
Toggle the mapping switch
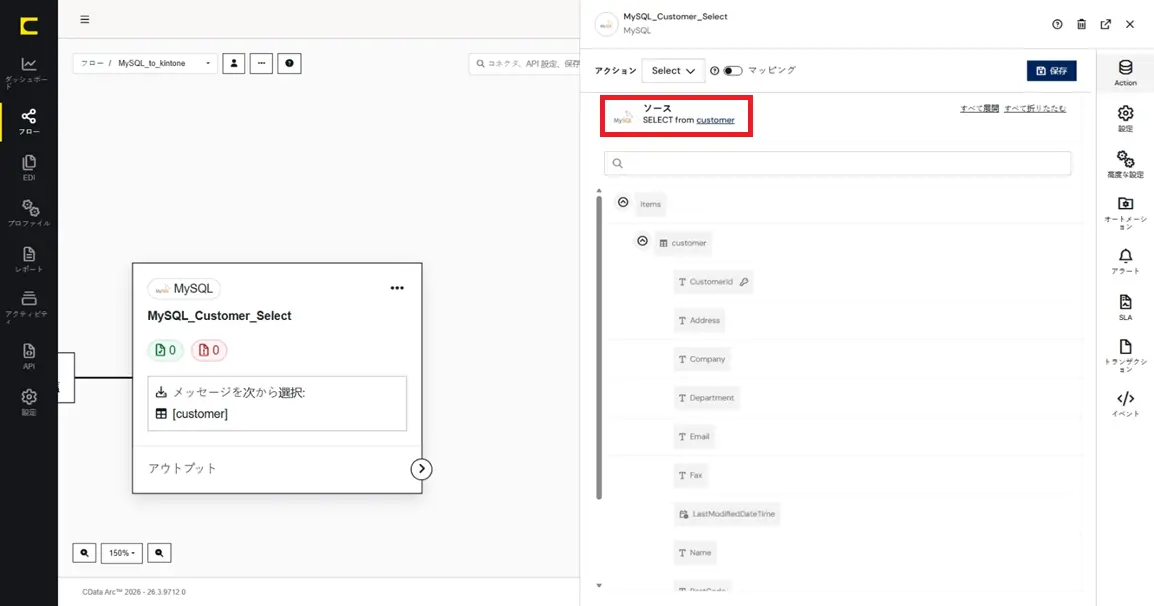[733, 71]
